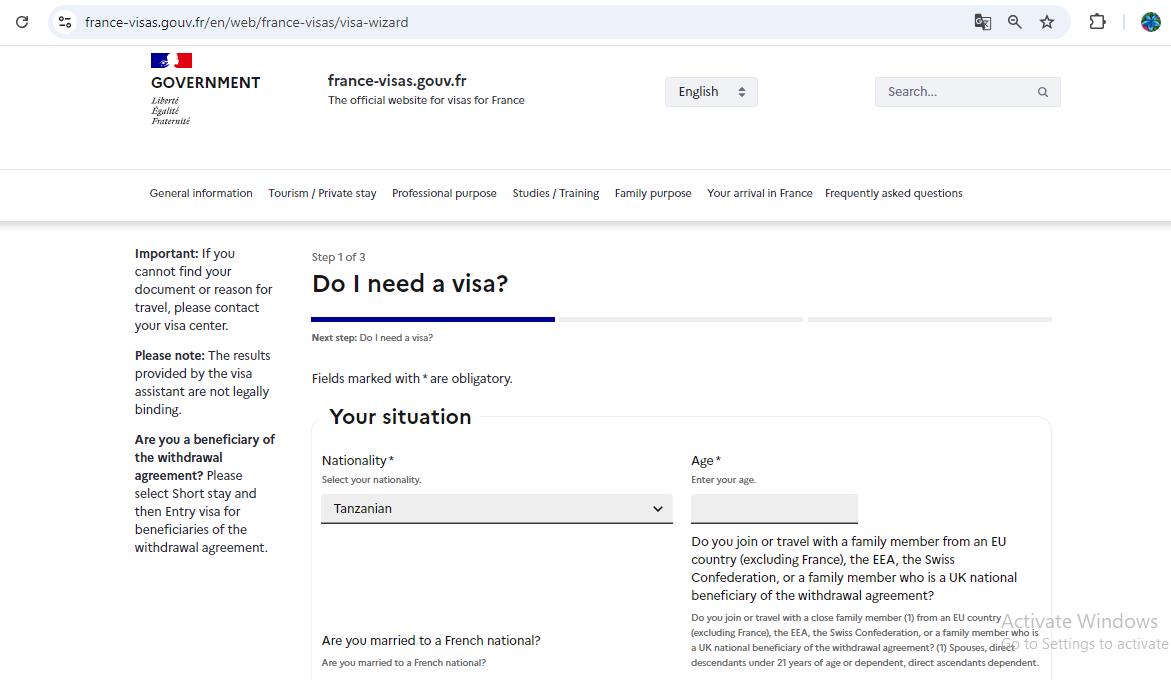
Task: Click inside the Age input field
Action: click(x=773, y=508)
